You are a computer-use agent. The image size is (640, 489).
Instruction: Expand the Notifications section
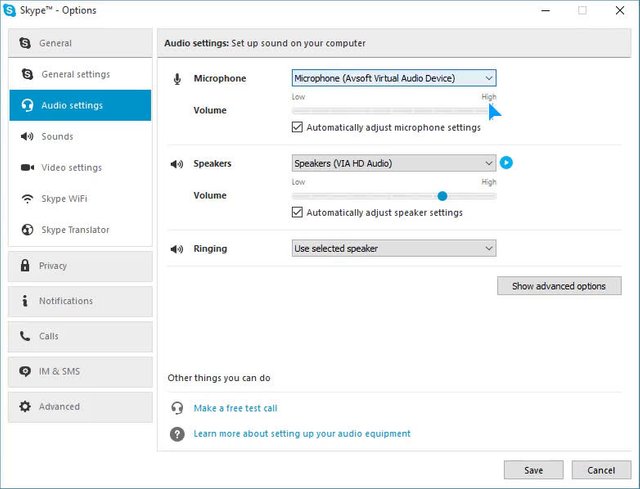point(80,301)
